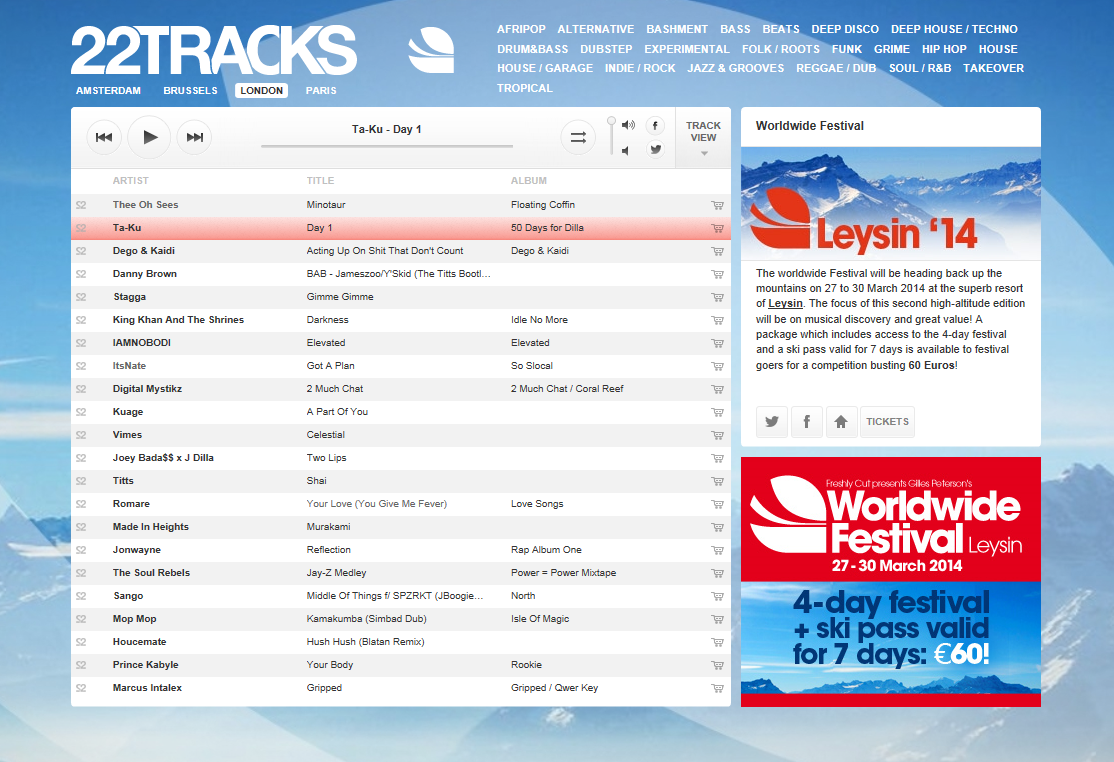This screenshot has width=1114, height=762.
Task: Sort by the ALBUM column header
Action: [529, 180]
